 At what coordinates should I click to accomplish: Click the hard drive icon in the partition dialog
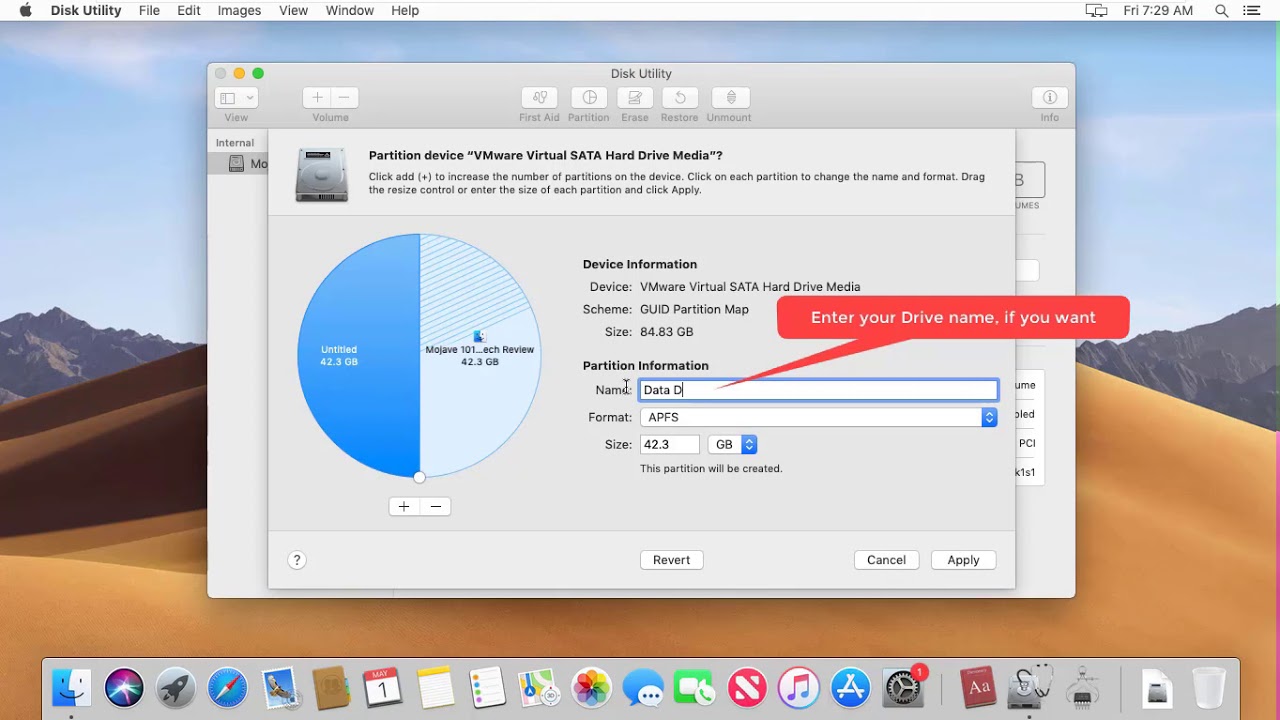coord(322,175)
